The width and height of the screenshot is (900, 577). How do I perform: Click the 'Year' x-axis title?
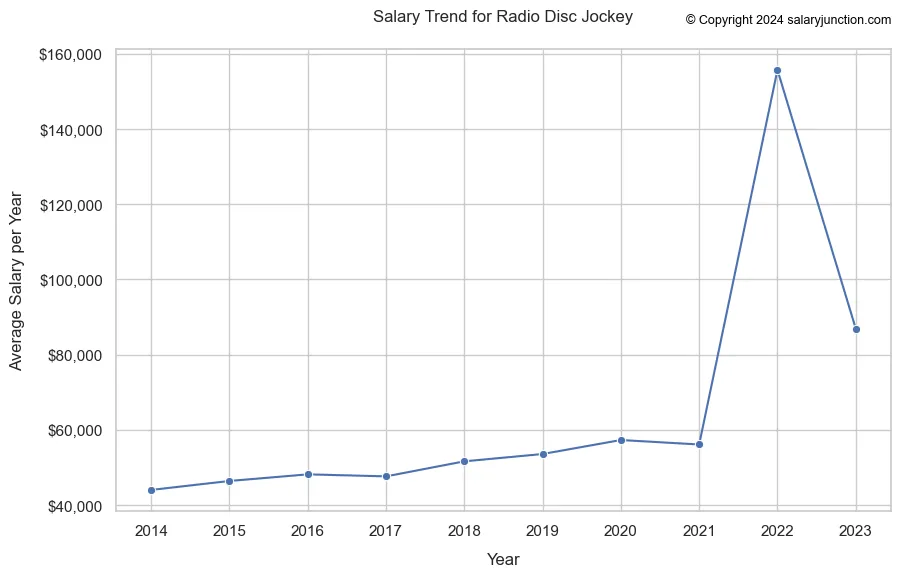click(503, 560)
